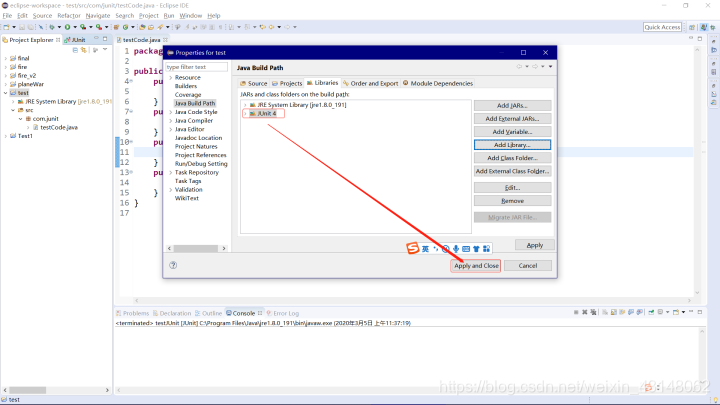The height and width of the screenshot is (405, 720).
Task: Switch to Order and Export tab
Action: pyautogui.click(x=371, y=83)
